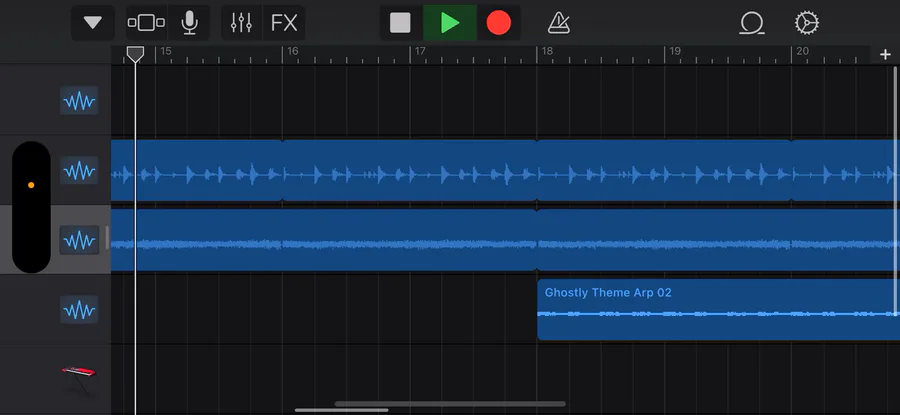
Task: Open the microphone instrument view
Action: [189, 23]
